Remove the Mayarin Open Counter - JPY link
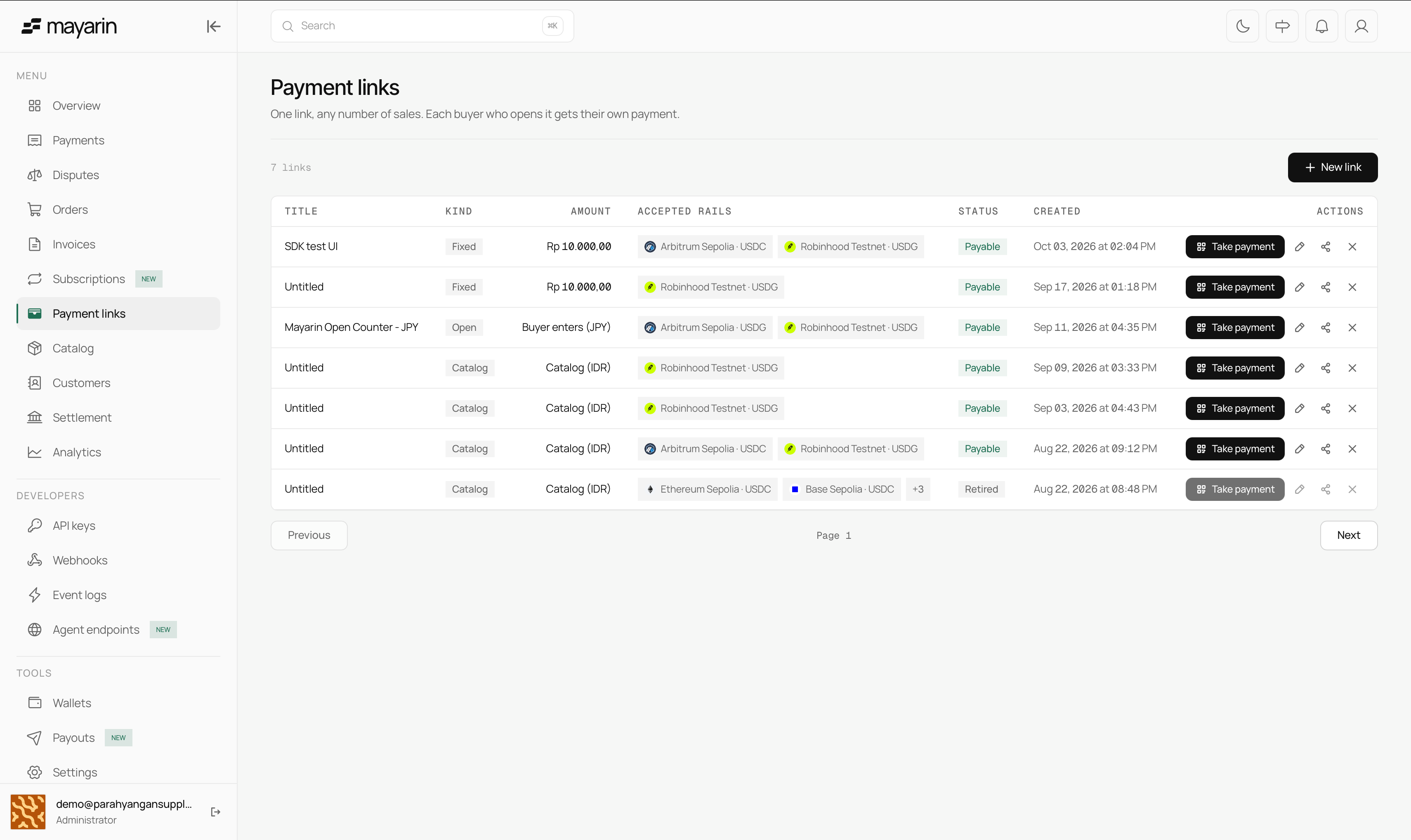Viewport: 1411px width, 840px height. [1352, 328]
